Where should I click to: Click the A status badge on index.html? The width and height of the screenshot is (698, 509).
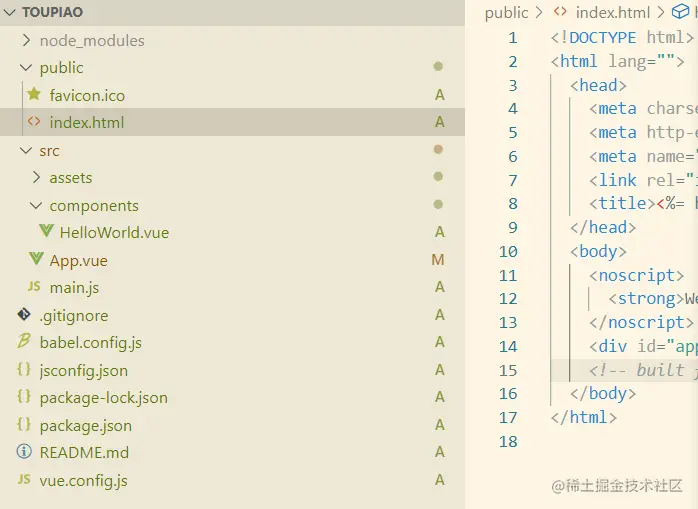[x=440, y=122]
